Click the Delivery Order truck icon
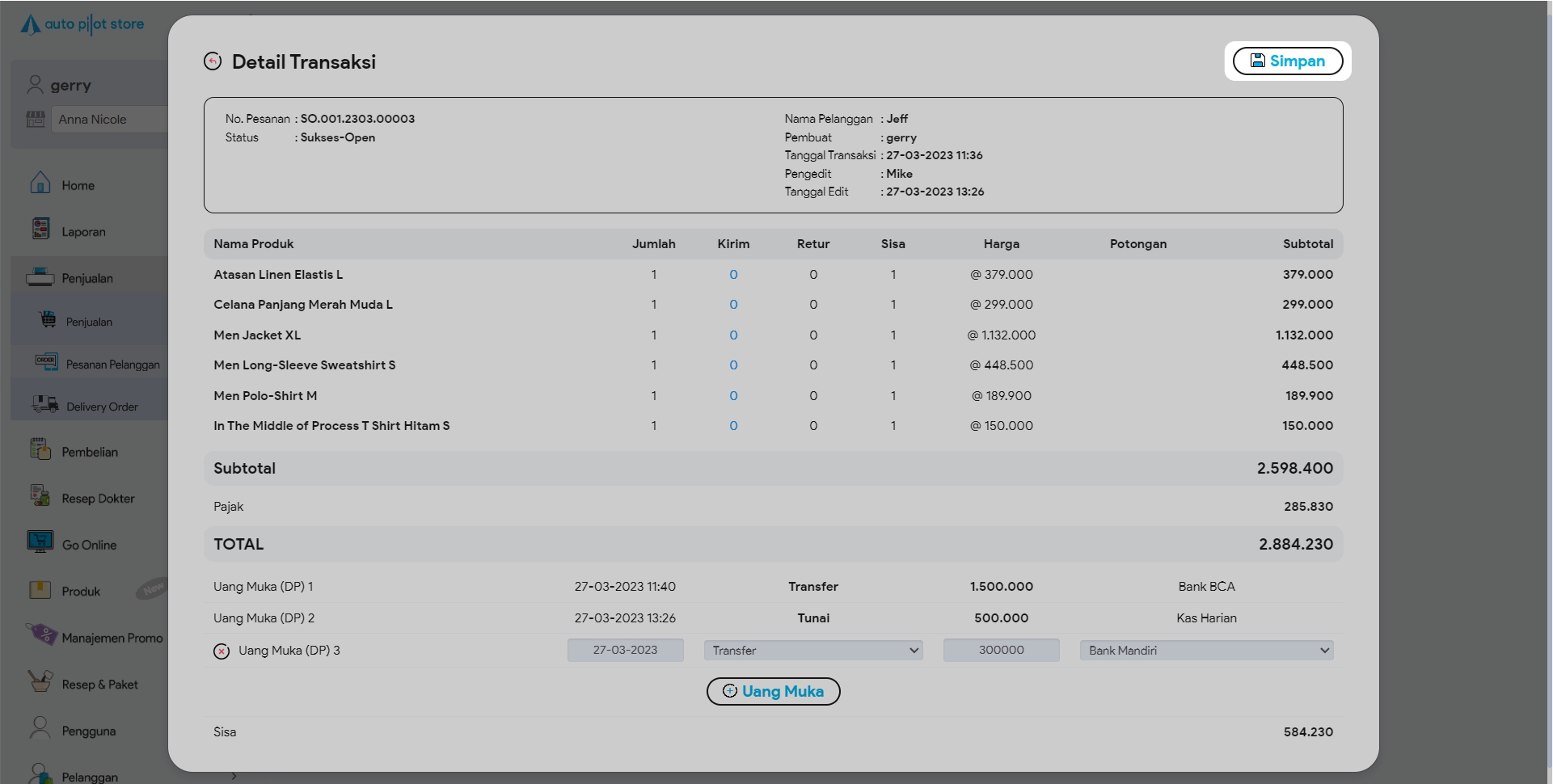 [45, 404]
